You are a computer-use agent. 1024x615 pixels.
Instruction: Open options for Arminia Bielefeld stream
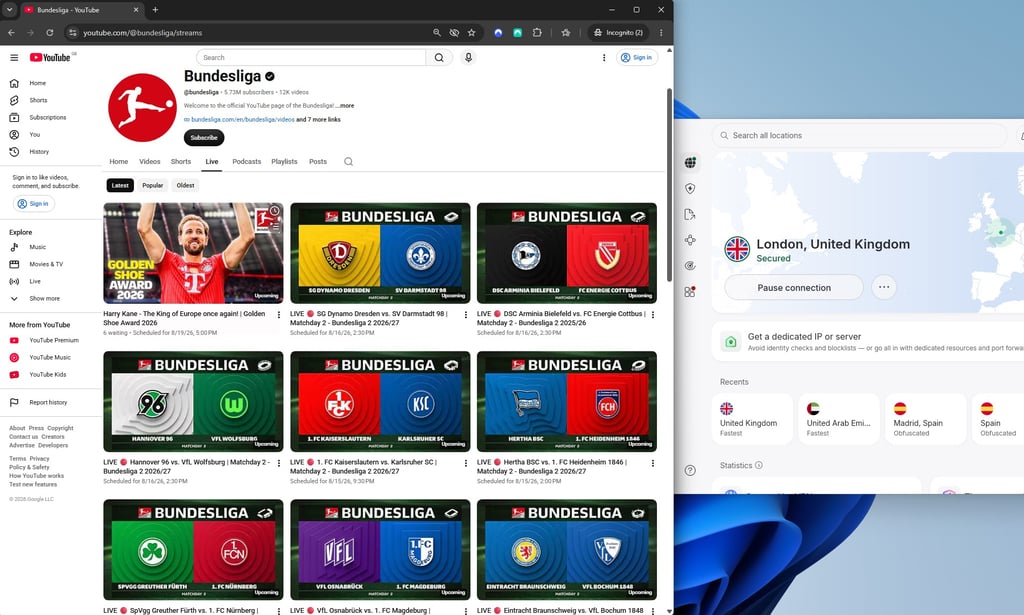(x=652, y=315)
